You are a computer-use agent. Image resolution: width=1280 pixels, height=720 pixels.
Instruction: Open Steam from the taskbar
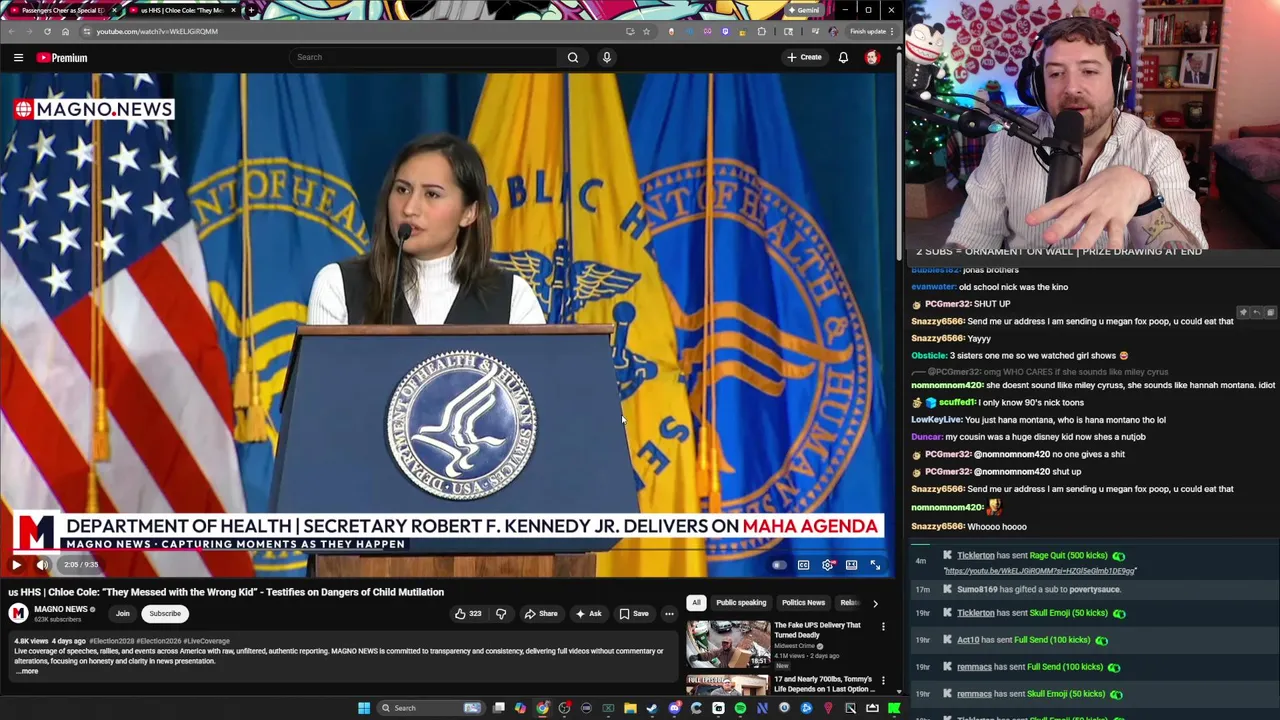point(652,708)
